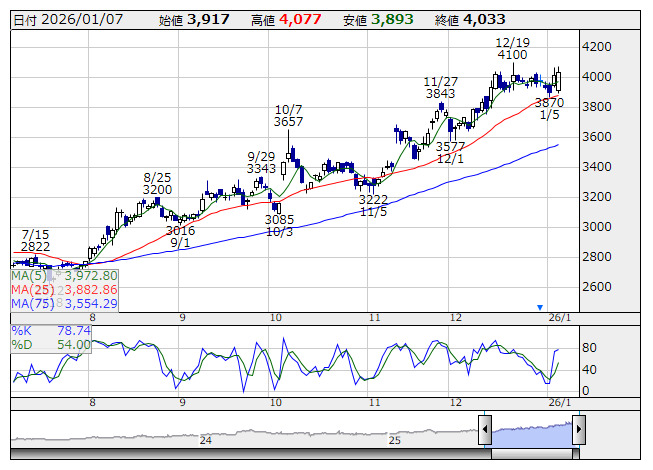
Task: Click the left range handle arrow
Action: tap(485, 431)
